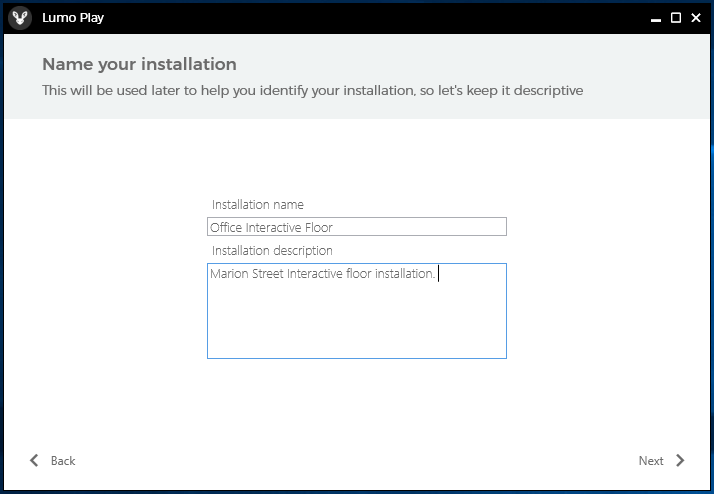Click the "Installation description" field label
Viewport: 714px width, 494px height.
tap(272, 251)
